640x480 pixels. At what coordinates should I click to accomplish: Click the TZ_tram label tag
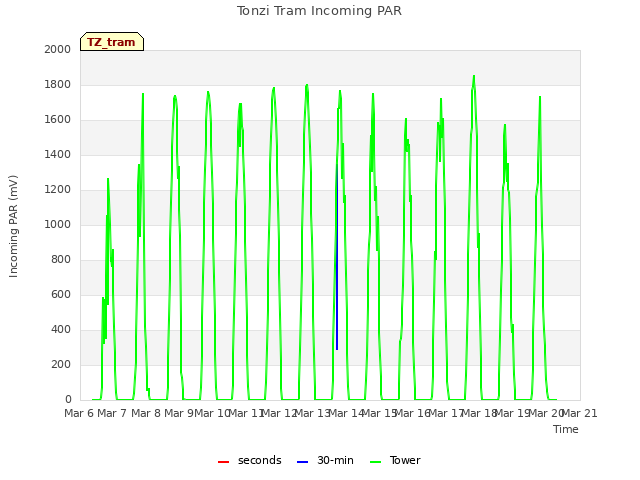click(x=112, y=42)
